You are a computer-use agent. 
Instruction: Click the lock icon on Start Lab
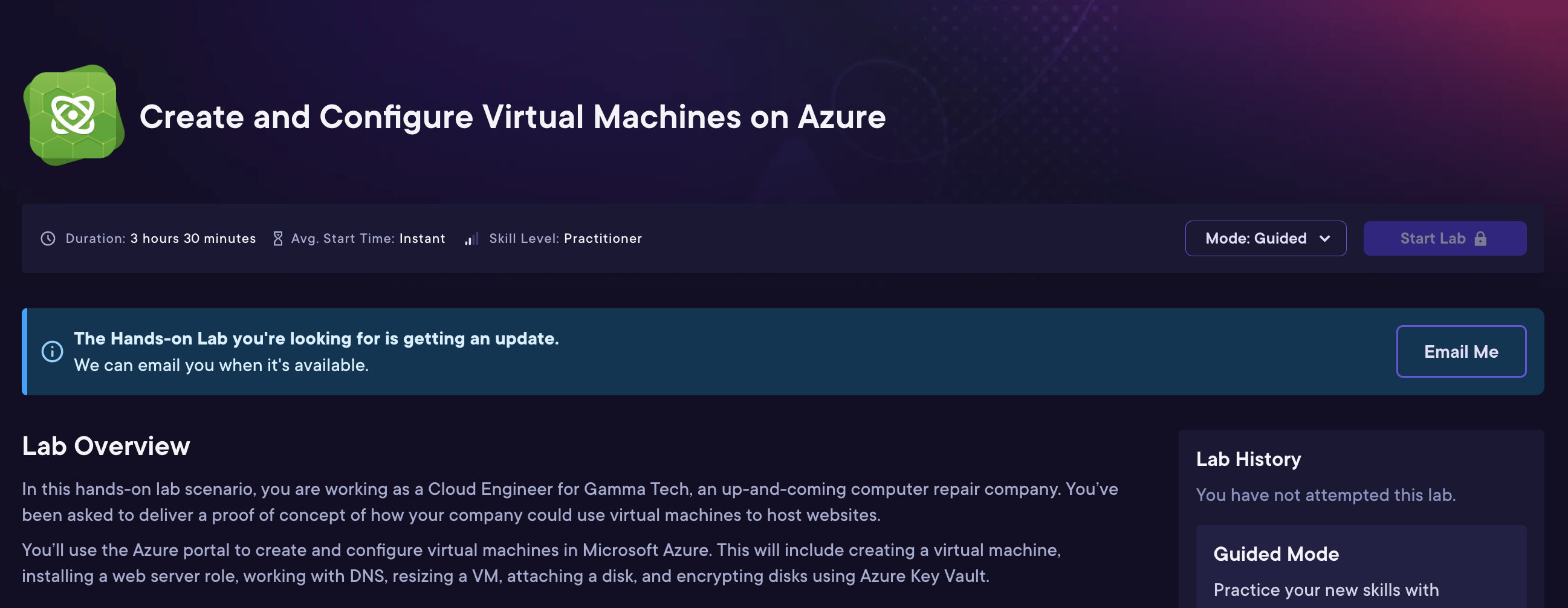coord(1480,239)
